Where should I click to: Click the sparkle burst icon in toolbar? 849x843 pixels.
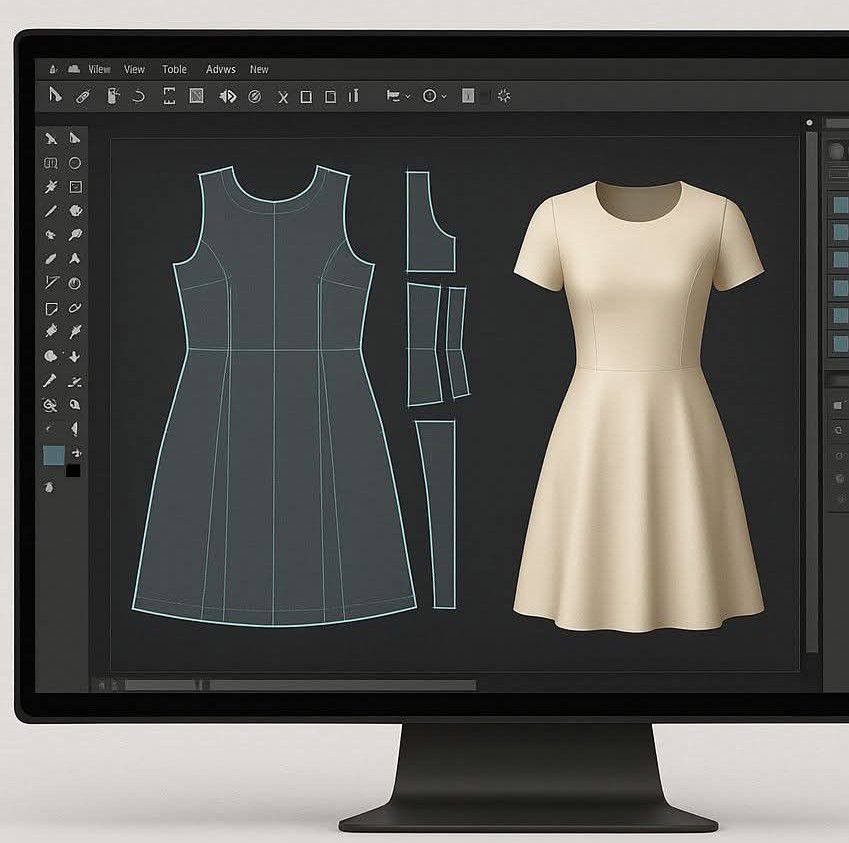pyautogui.click(x=504, y=96)
